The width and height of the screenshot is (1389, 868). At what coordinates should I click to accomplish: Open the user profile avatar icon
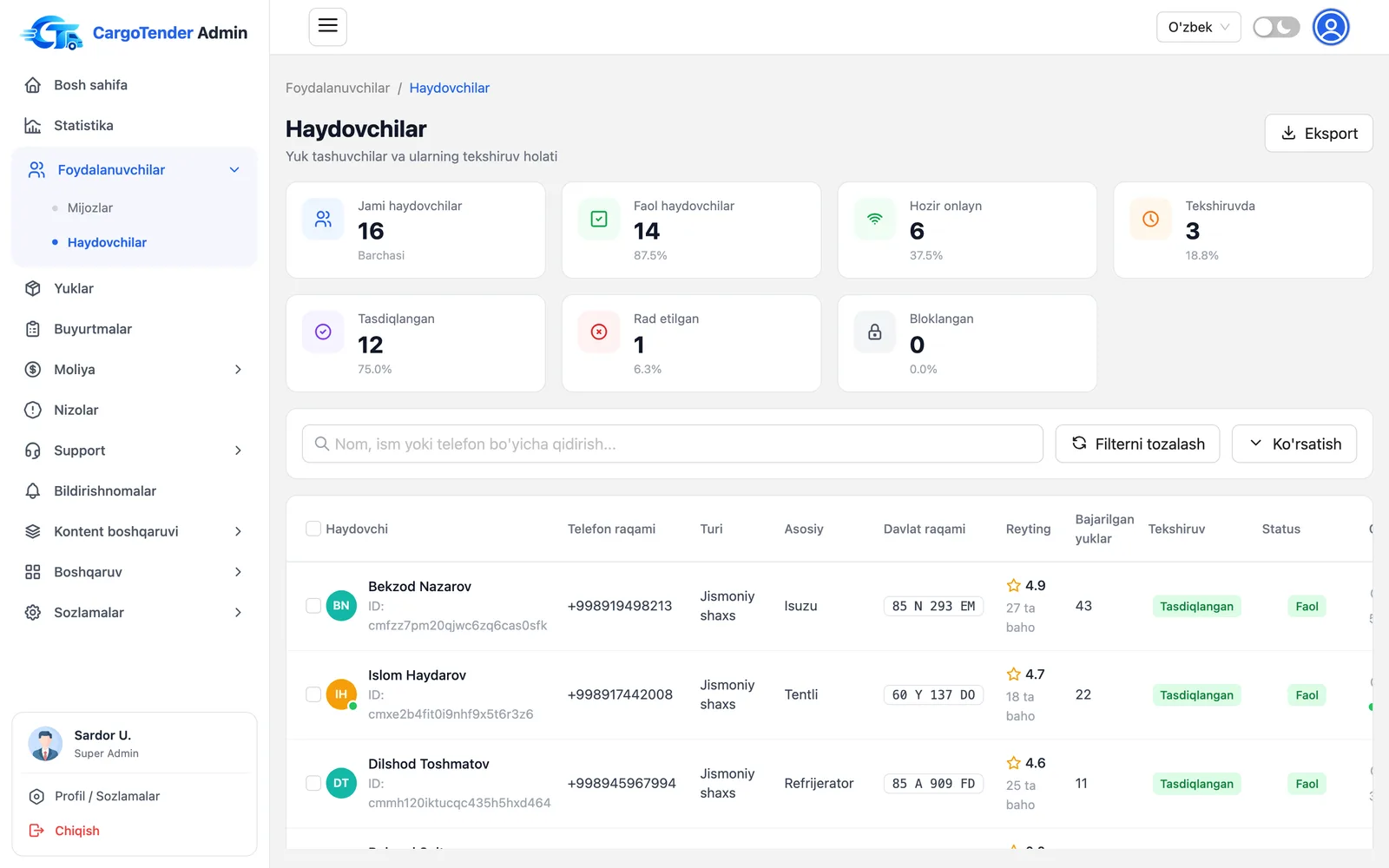click(x=1331, y=27)
